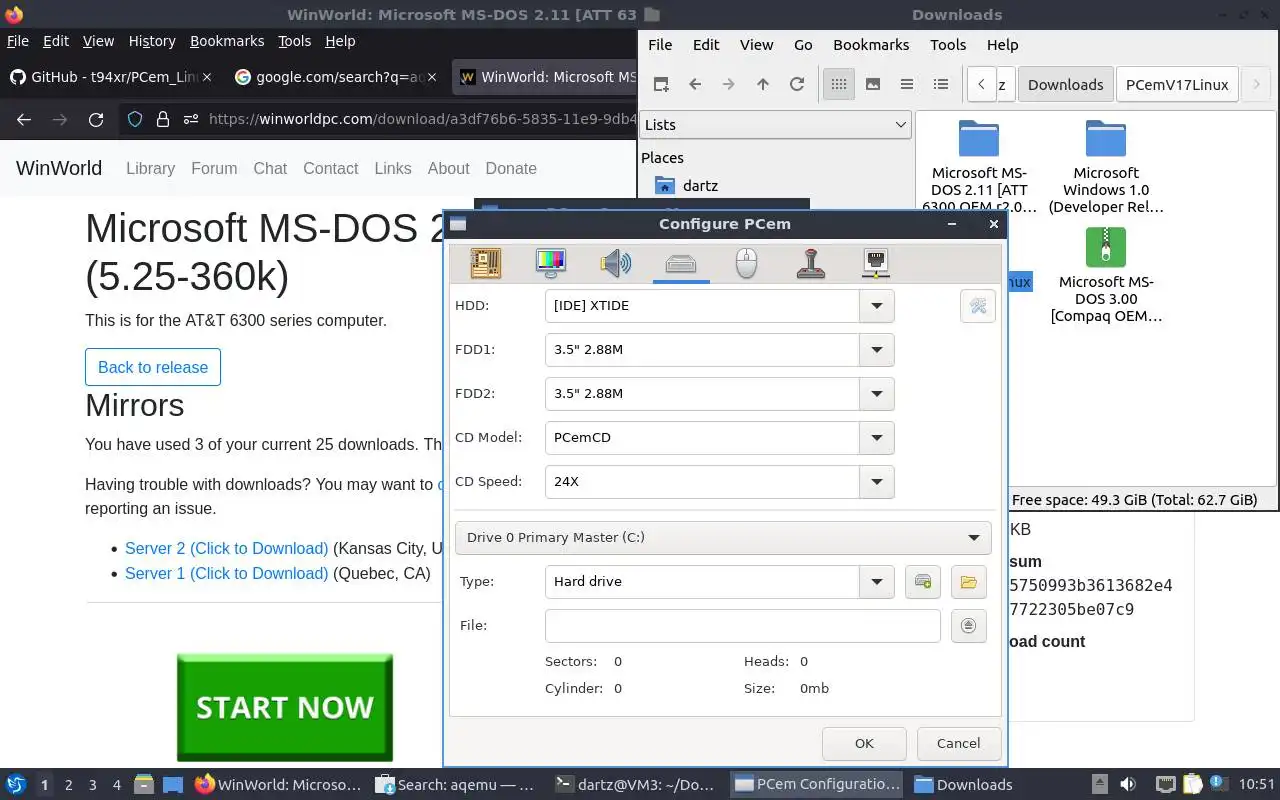The image size is (1280, 800).
Task: Open the Firefox Bookmarks menu
Action: 227,41
